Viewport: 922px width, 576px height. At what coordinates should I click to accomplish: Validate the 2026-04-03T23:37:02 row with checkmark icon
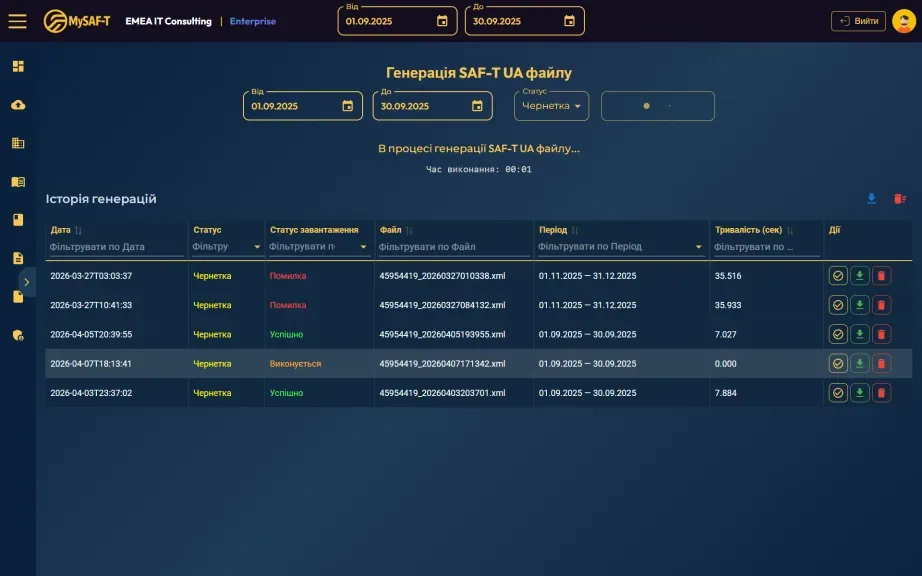(x=838, y=393)
